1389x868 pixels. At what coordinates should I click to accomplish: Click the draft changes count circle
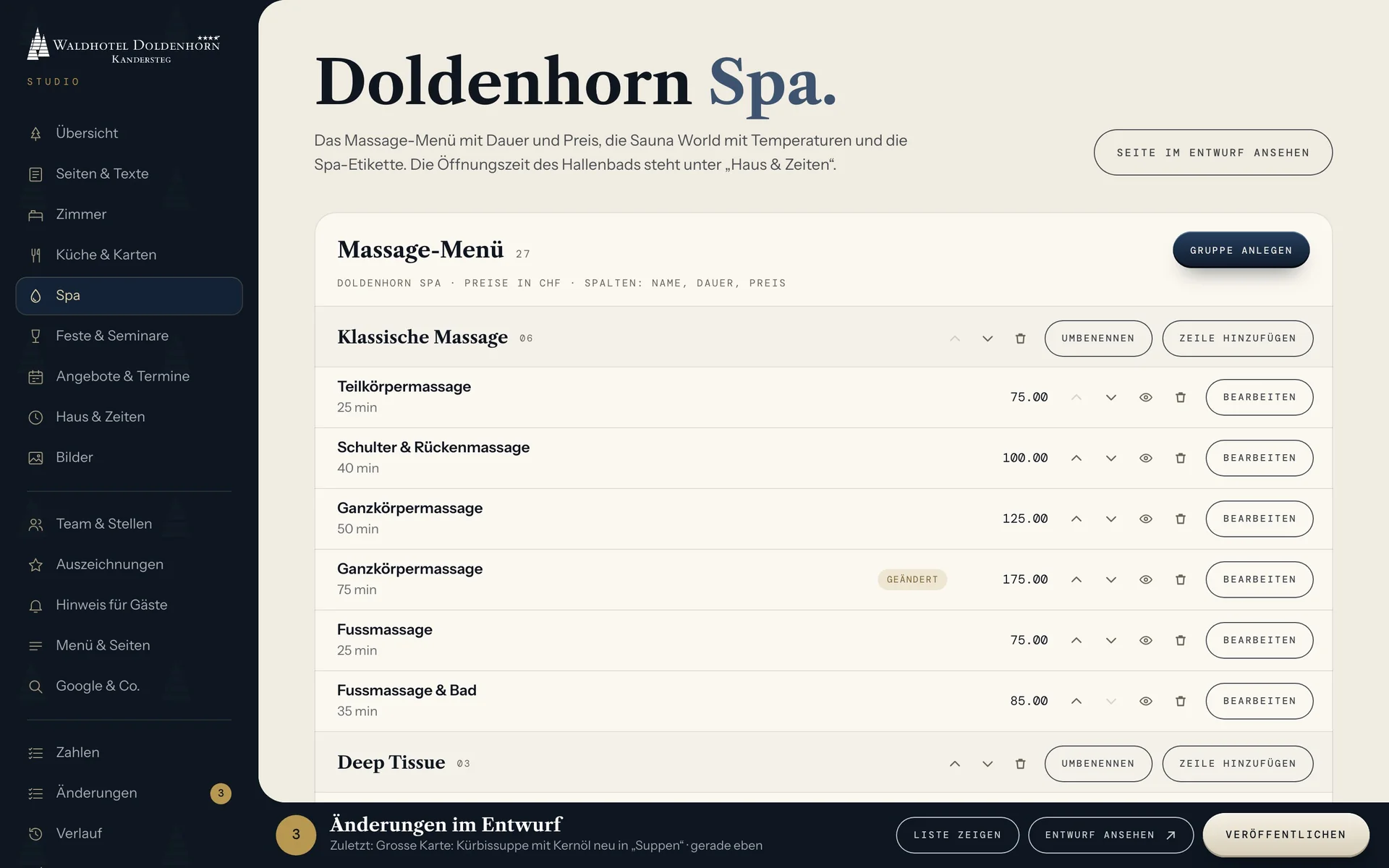(x=296, y=835)
